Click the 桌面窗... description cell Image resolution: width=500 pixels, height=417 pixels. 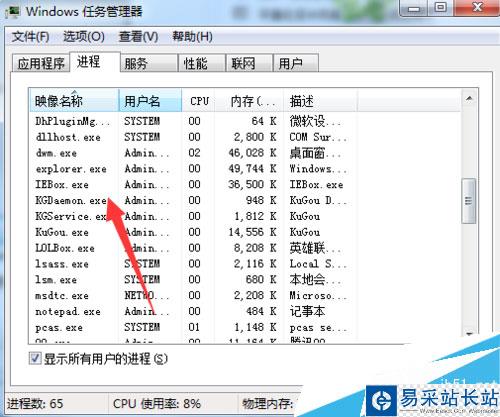click(x=315, y=153)
